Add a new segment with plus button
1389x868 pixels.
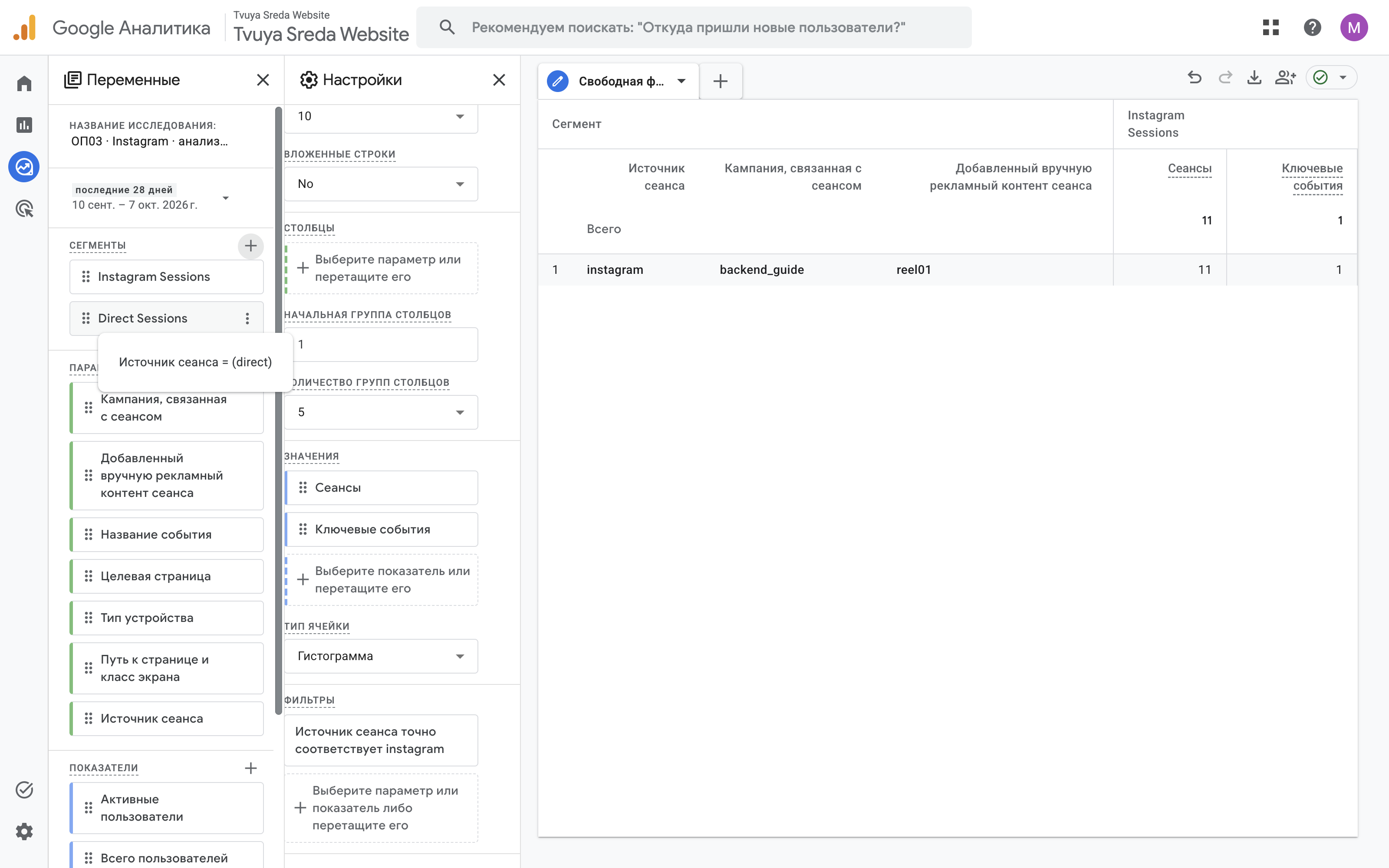pos(251,246)
